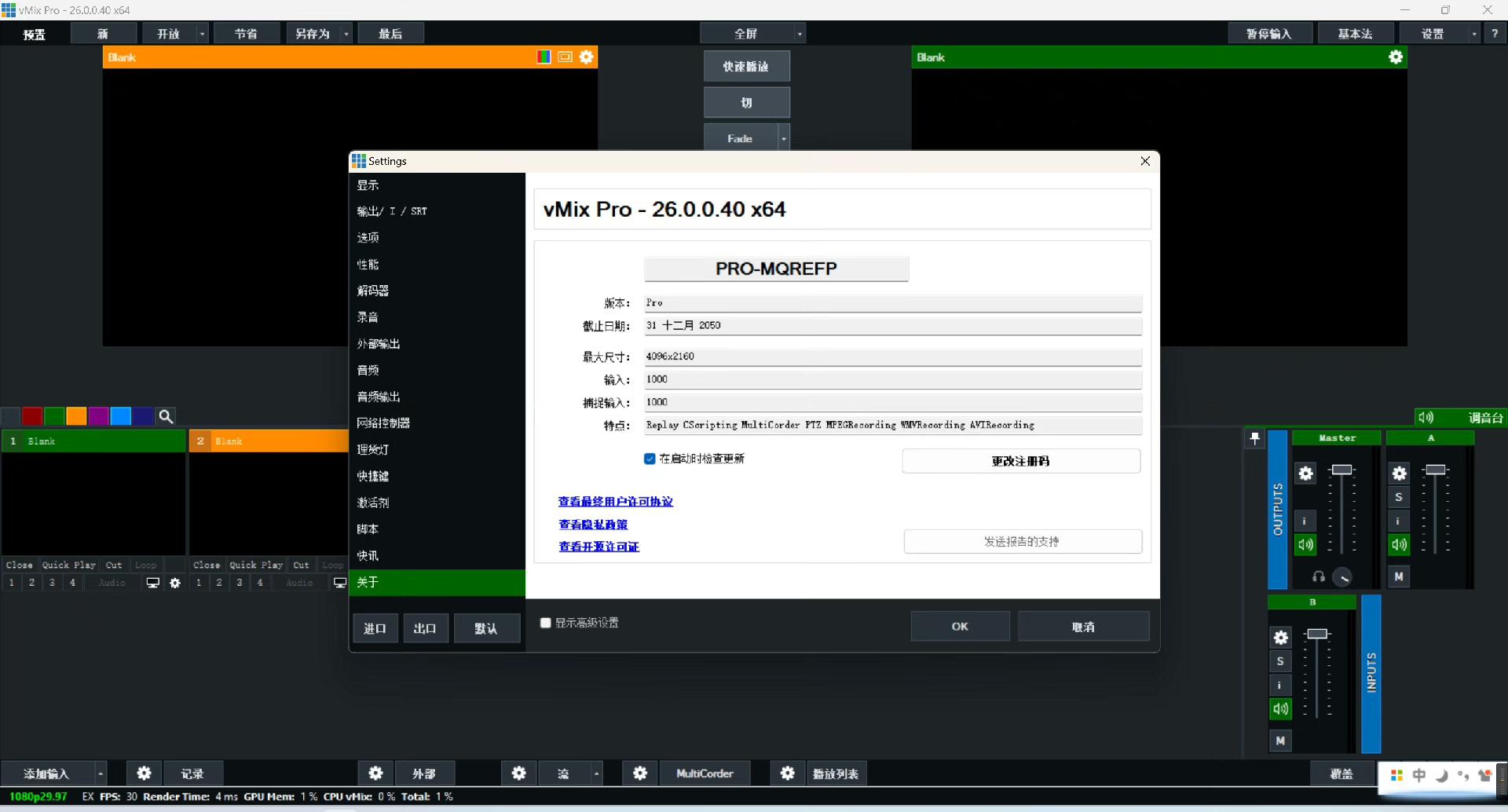The image size is (1508, 812).
Task: Open the gear settings left of MultiCorder
Action: click(640, 774)
